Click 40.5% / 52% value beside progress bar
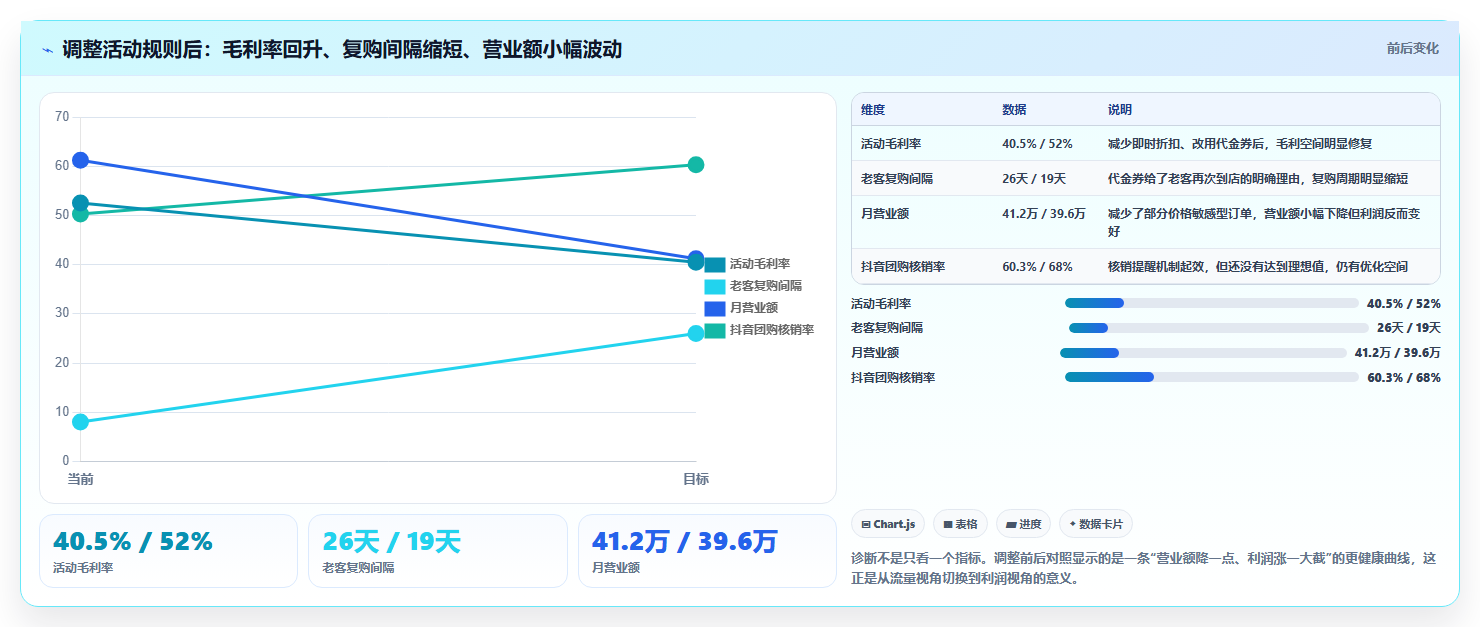 click(1404, 303)
